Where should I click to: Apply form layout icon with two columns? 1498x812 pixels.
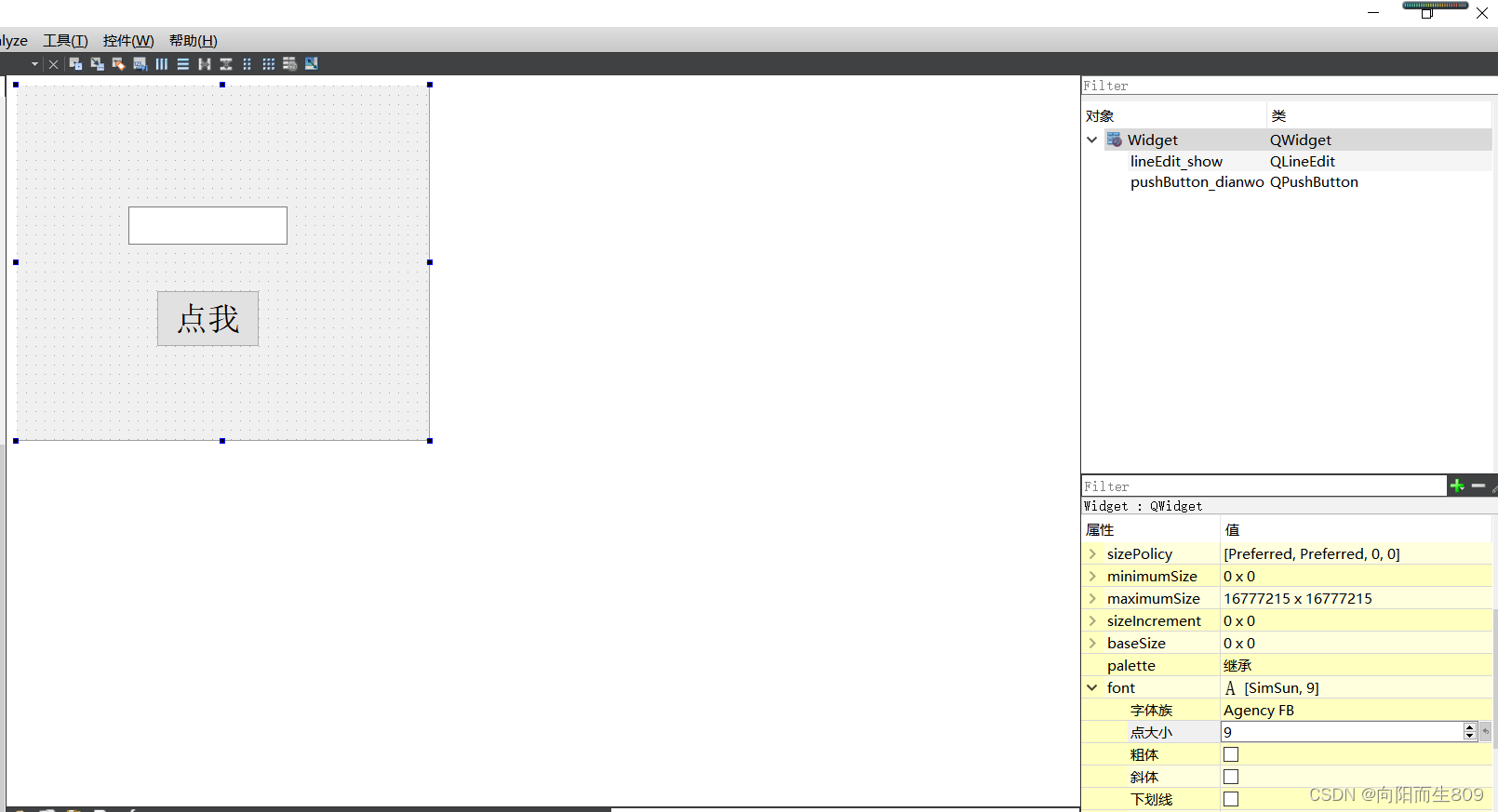pyautogui.click(x=247, y=64)
